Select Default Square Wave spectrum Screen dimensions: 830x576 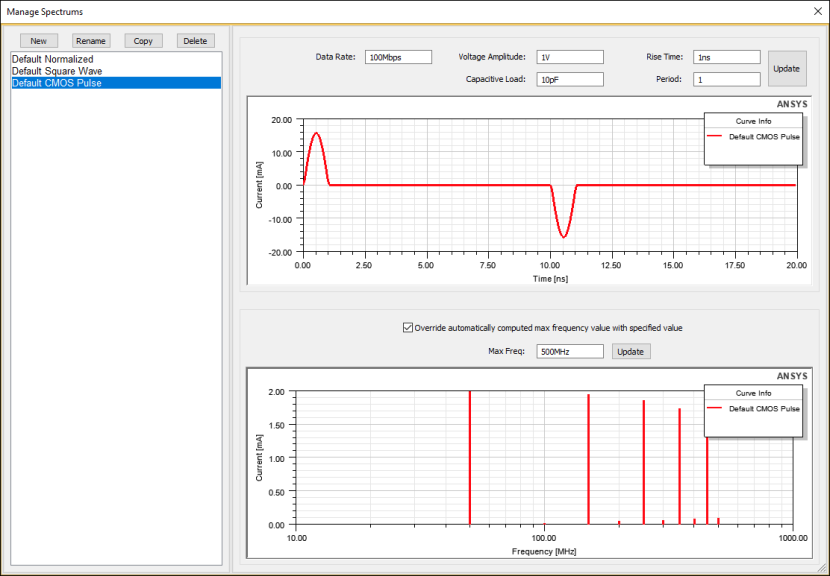point(57,71)
